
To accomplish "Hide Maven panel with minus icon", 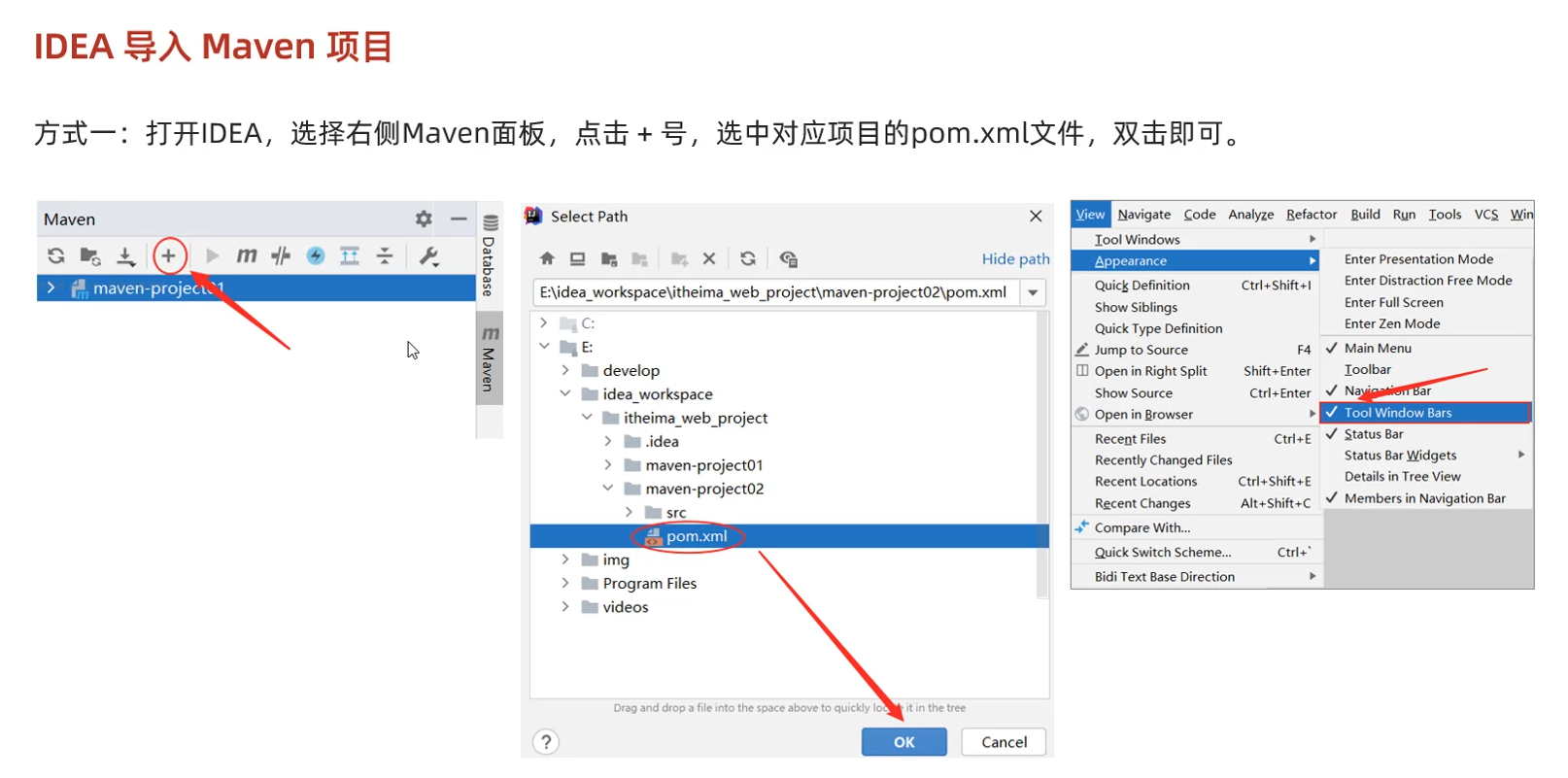I will (459, 219).
